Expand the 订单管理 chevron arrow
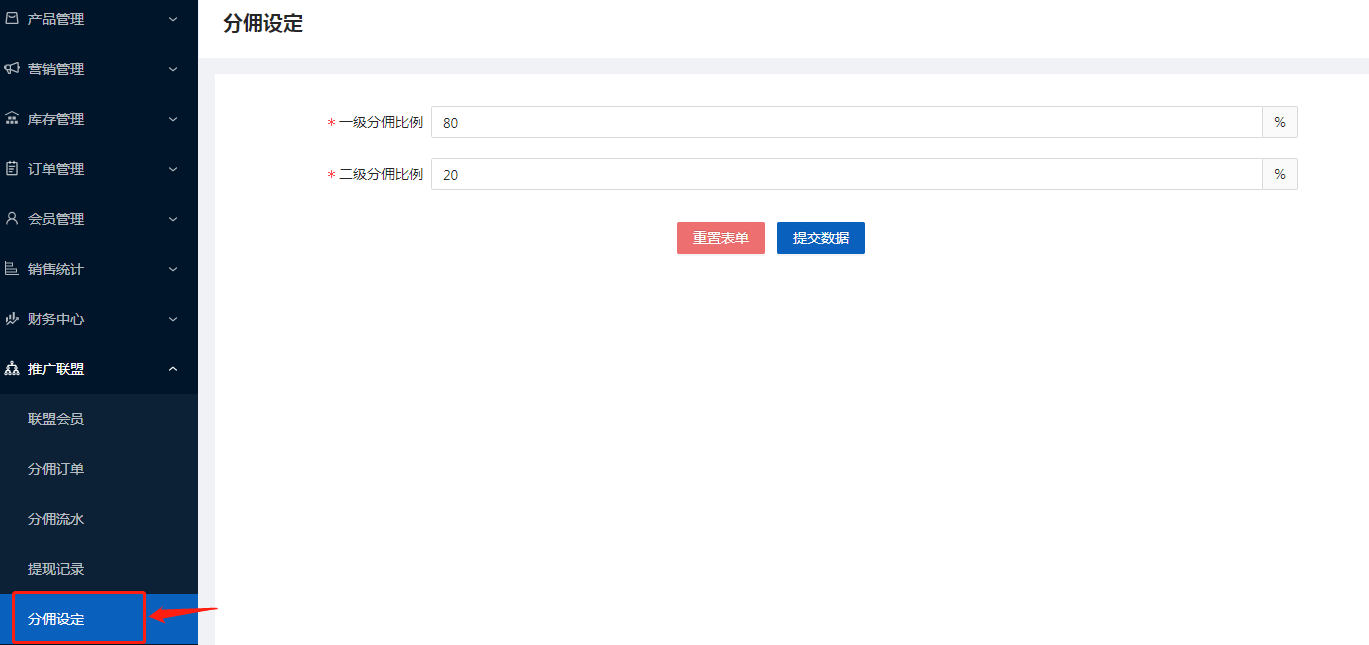Screen dimensions: 1369x645 [173, 169]
